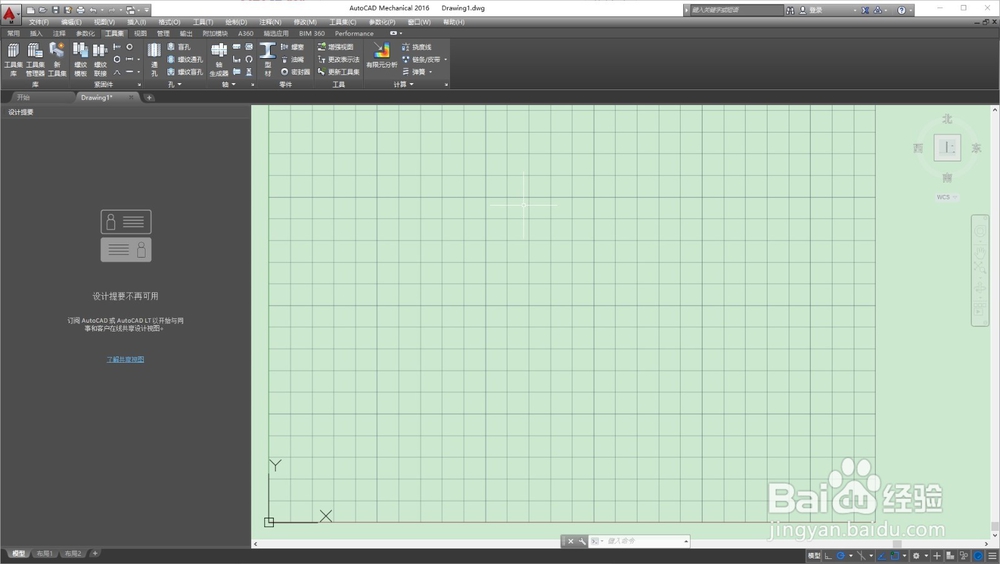
Task: Click the Open file icon in quick access toolbar
Action: 43,10
